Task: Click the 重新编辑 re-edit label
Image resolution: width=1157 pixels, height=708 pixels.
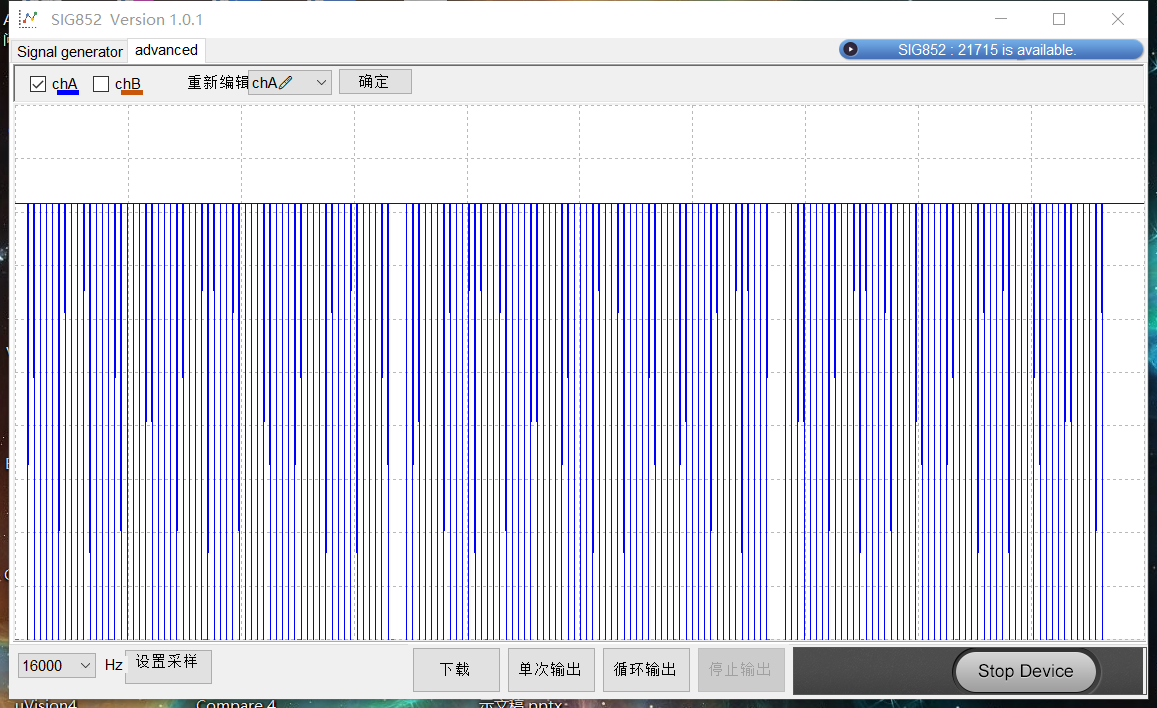Action: pyautogui.click(x=218, y=83)
